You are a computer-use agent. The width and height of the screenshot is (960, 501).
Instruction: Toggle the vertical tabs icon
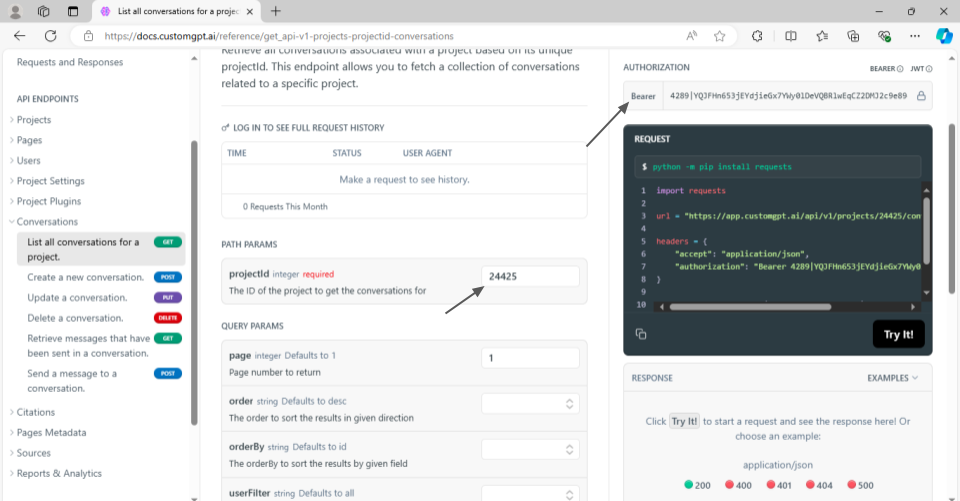pyautogui.click(x=73, y=11)
